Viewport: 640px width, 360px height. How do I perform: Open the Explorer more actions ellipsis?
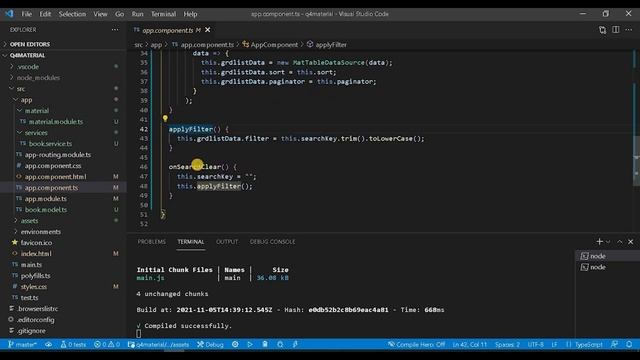click(x=115, y=30)
